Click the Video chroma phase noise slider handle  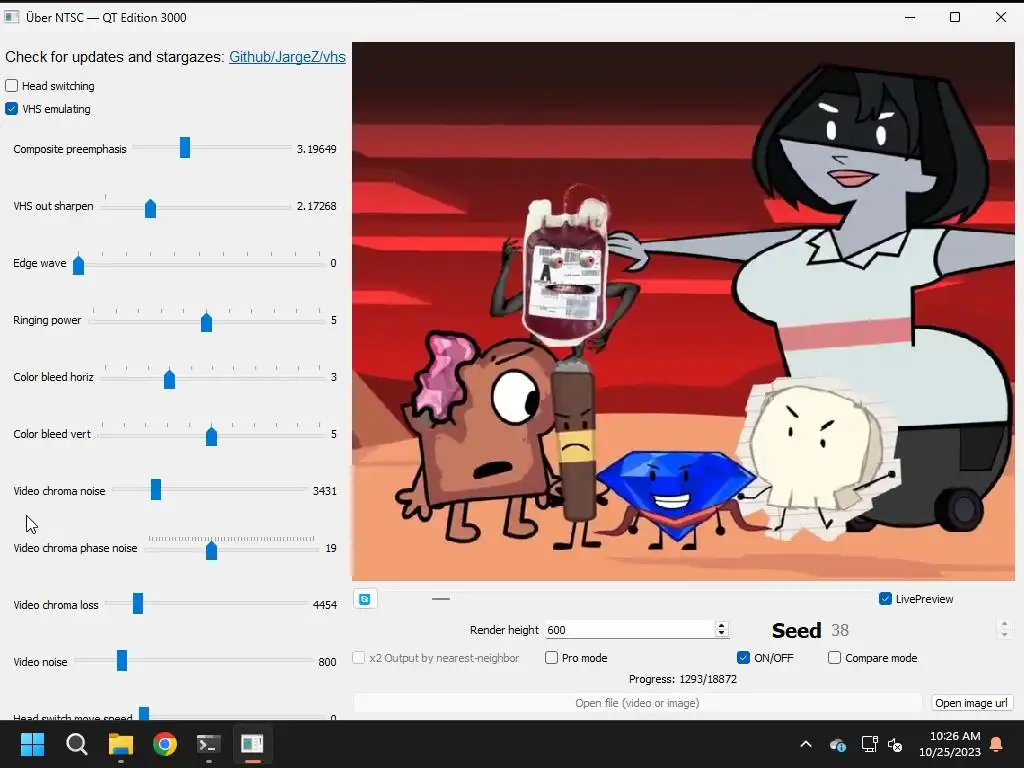211,550
